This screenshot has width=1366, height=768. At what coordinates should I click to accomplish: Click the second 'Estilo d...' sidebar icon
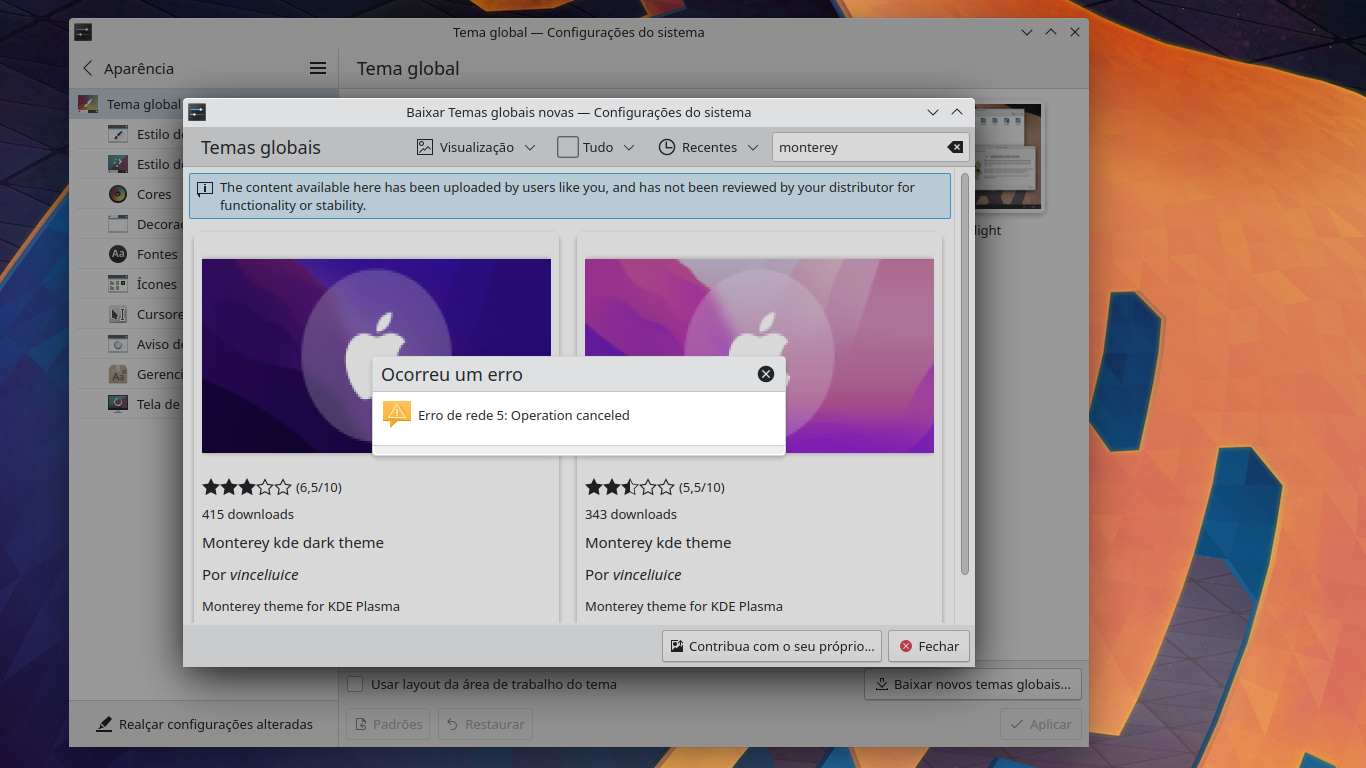(118, 164)
